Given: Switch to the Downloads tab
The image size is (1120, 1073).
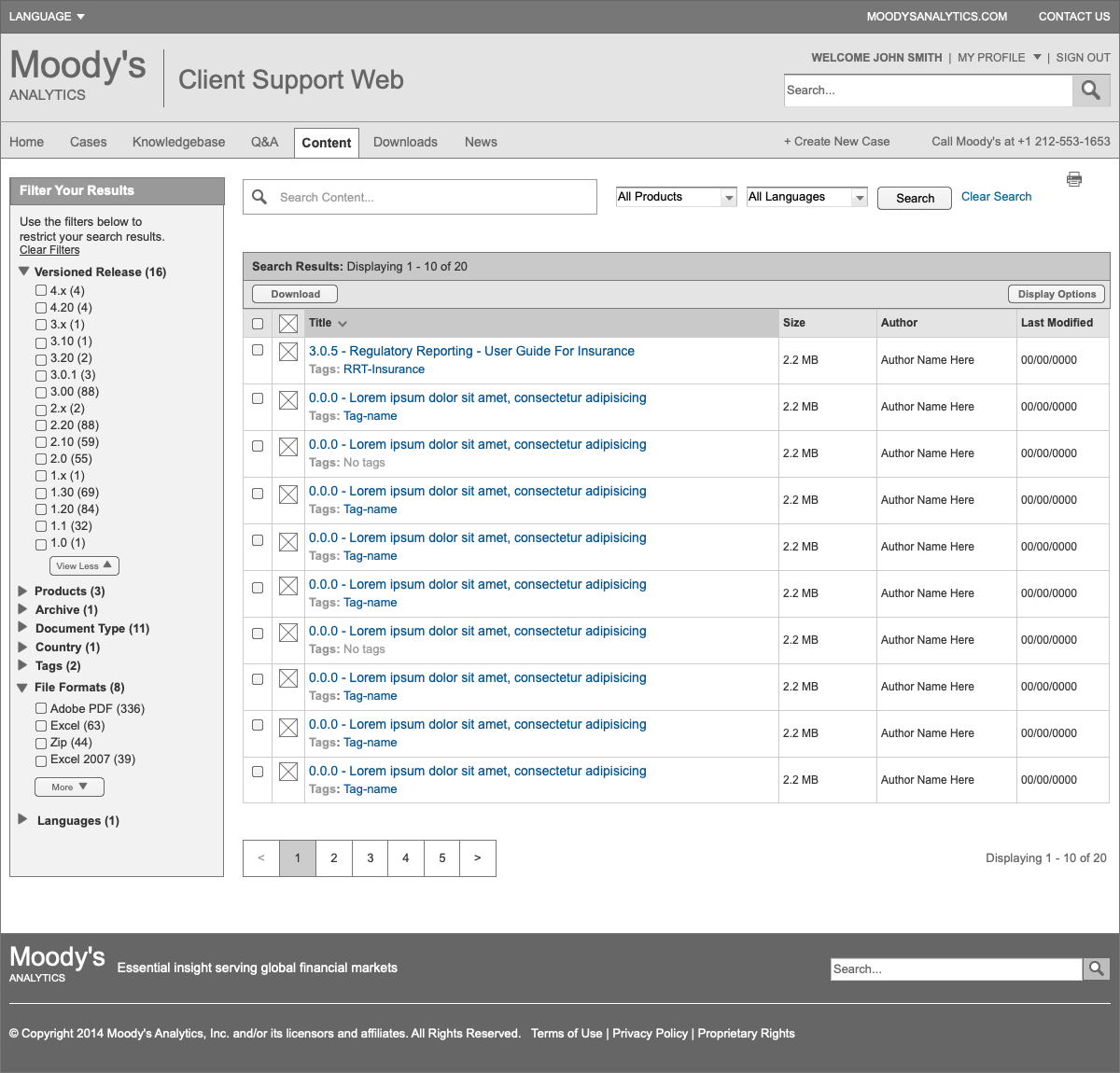Looking at the screenshot, I should (x=405, y=142).
